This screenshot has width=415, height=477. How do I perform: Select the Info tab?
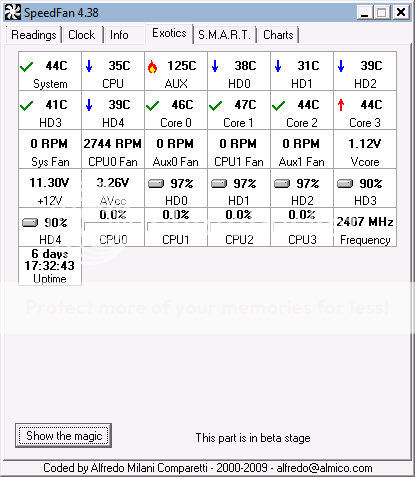coord(119,35)
